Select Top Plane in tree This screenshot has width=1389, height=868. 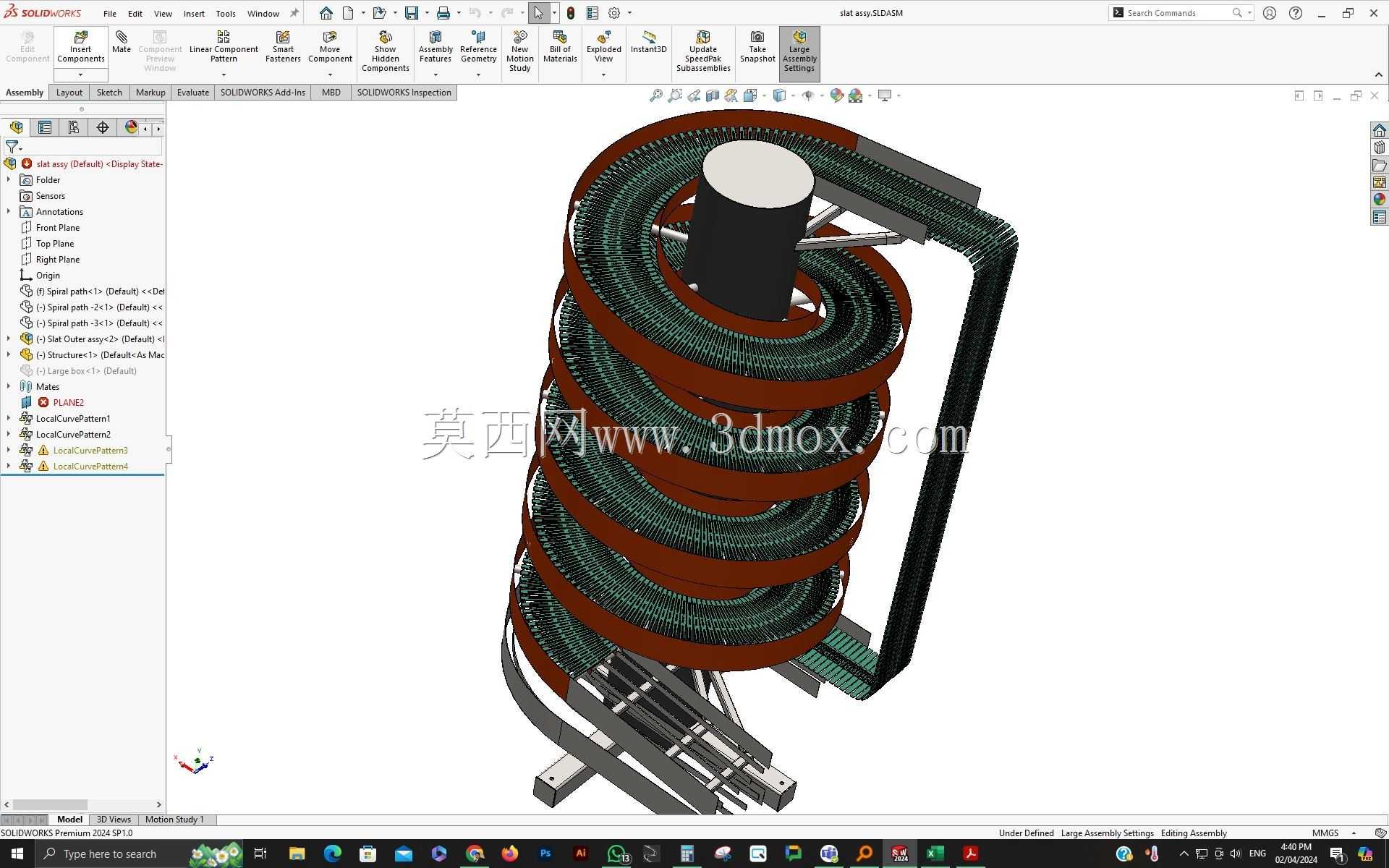[55, 243]
